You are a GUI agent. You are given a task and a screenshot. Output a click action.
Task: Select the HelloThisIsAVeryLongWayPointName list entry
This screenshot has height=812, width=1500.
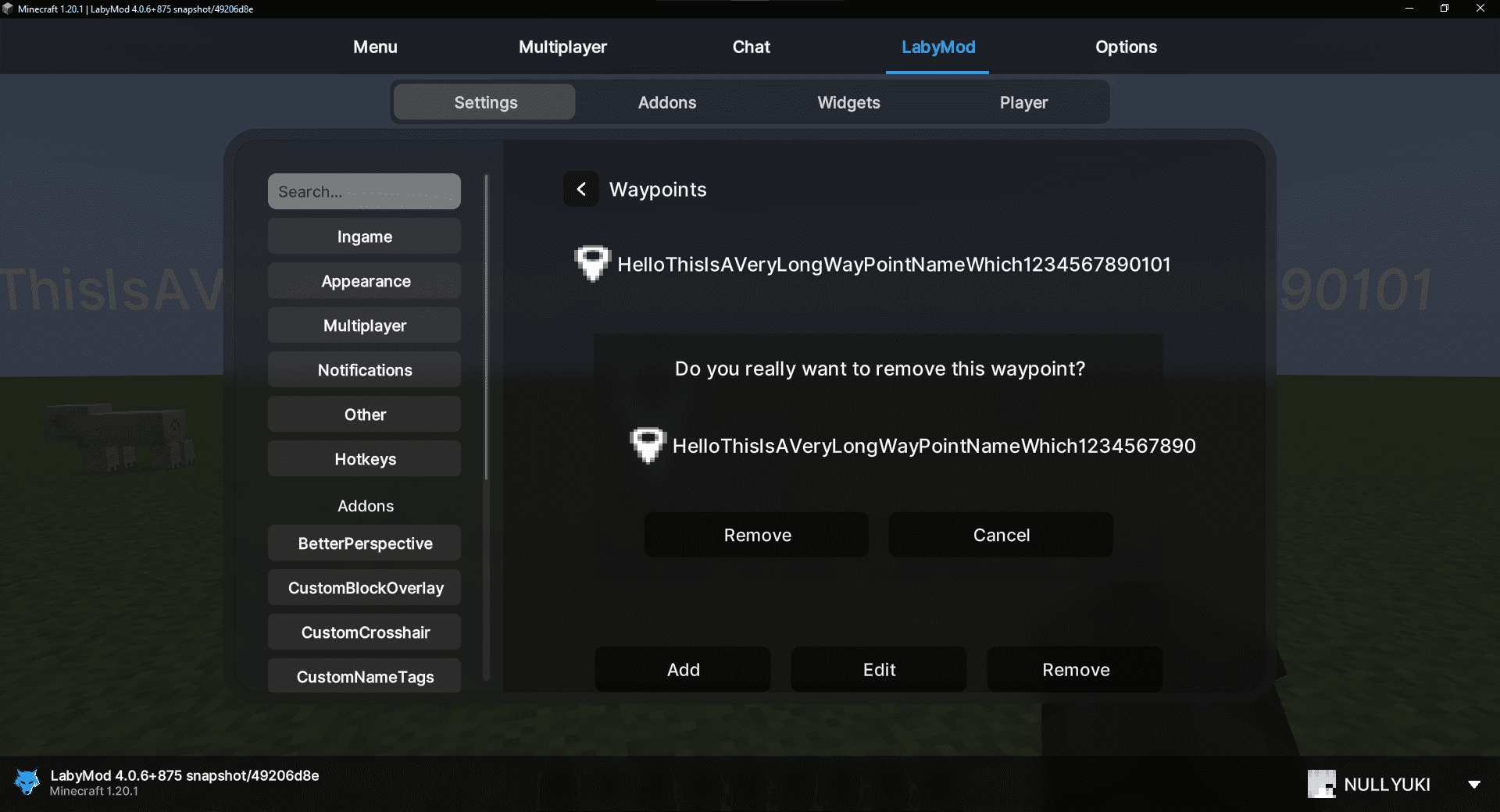point(873,264)
